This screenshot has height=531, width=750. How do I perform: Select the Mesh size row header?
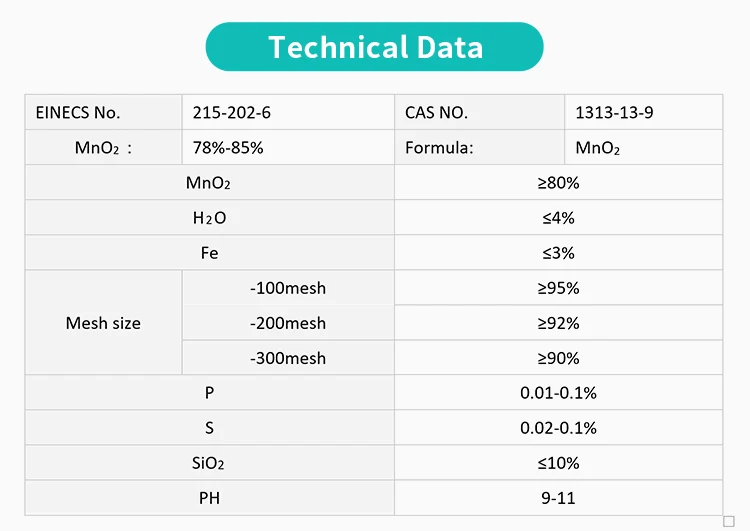[103, 323]
